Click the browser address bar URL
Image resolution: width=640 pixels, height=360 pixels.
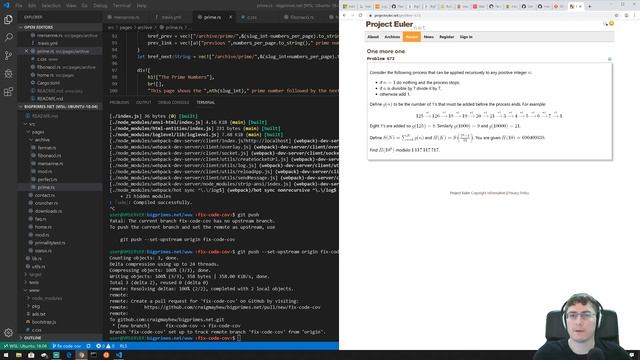[x=397, y=15]
